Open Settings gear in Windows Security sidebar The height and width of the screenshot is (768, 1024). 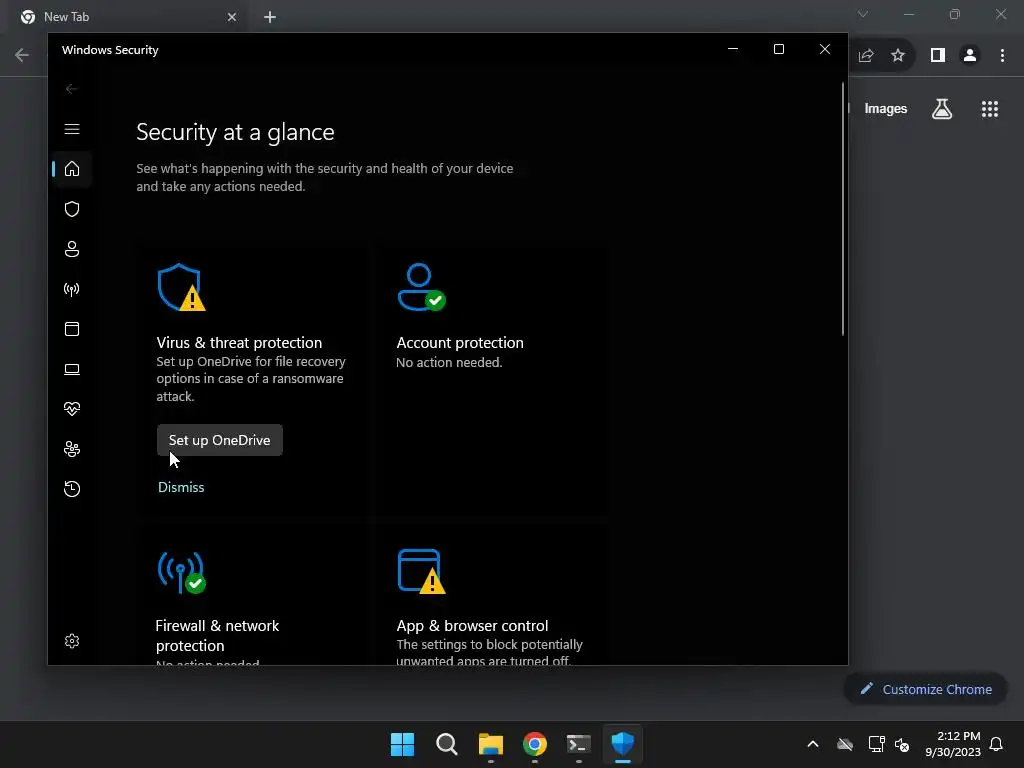(72, 641)
